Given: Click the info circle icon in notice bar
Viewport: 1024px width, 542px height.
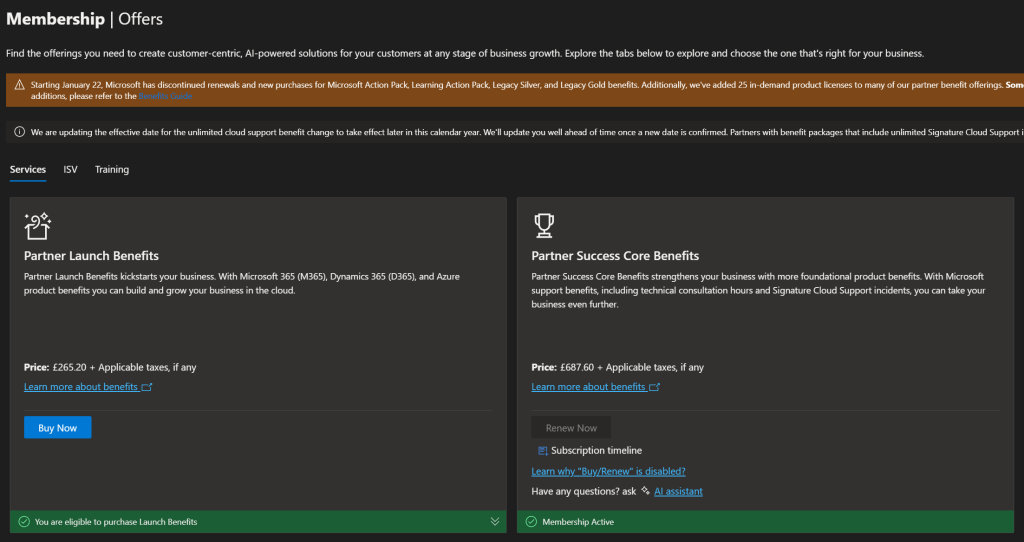Looking at the screenshot, I should pyautogui.click(x=20, y=132).
